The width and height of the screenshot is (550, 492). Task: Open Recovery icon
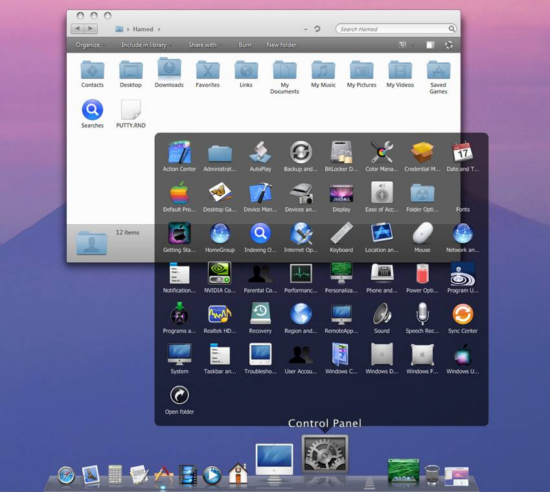(x=260, y=314)
